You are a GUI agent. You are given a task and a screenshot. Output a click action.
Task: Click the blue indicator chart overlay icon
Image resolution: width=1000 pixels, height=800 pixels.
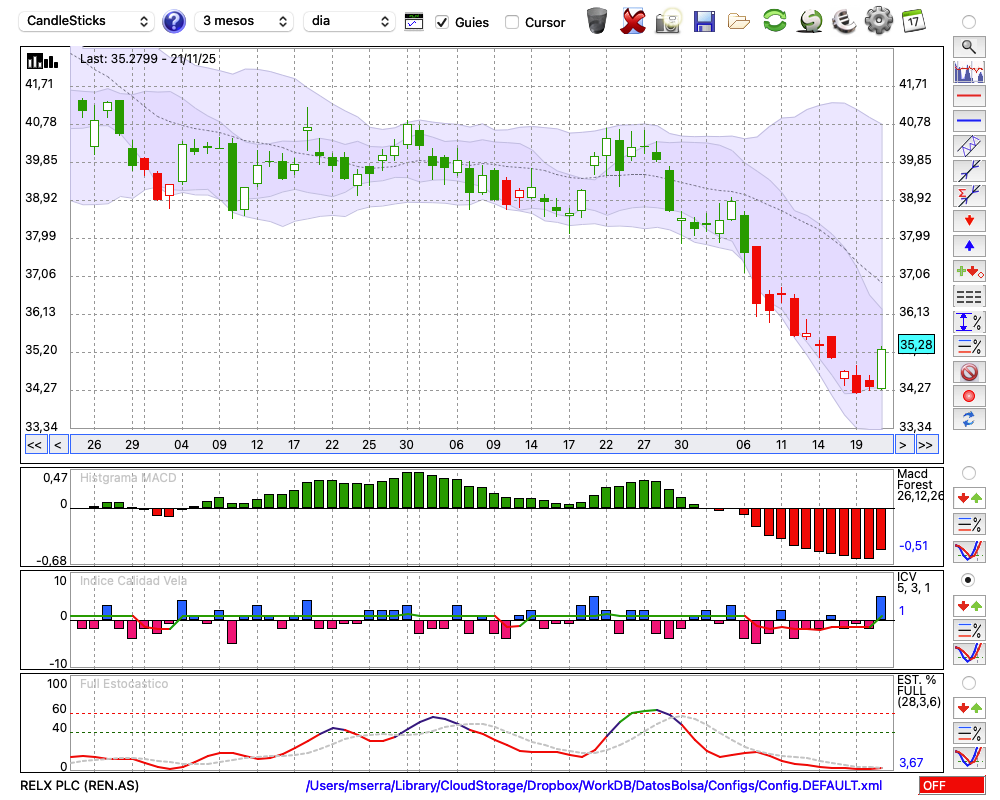pos(969,71)
